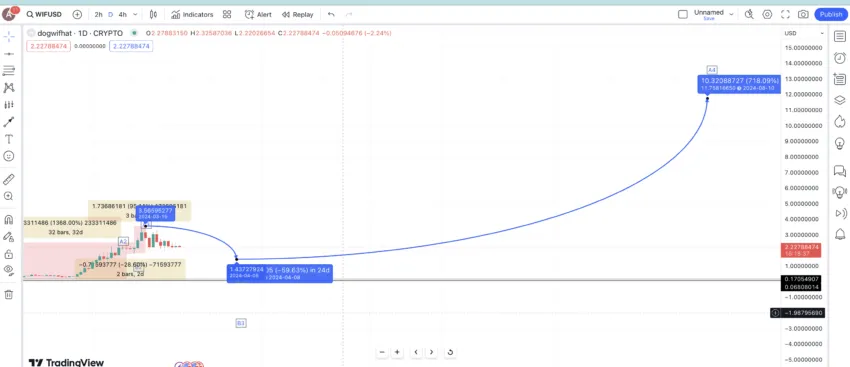Open the Fibonacci and Gann tools

coord(9,70)
